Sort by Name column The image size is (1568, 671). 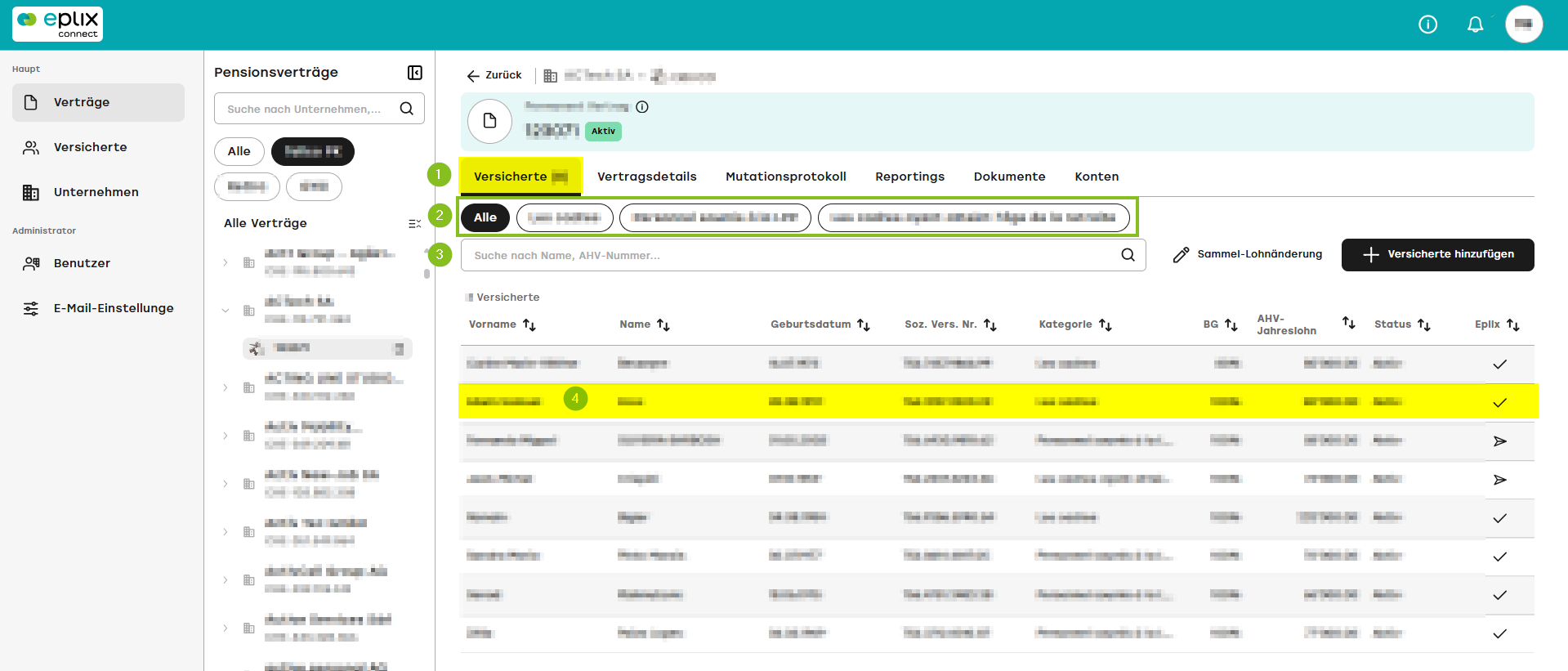click(x=663, y=325)
